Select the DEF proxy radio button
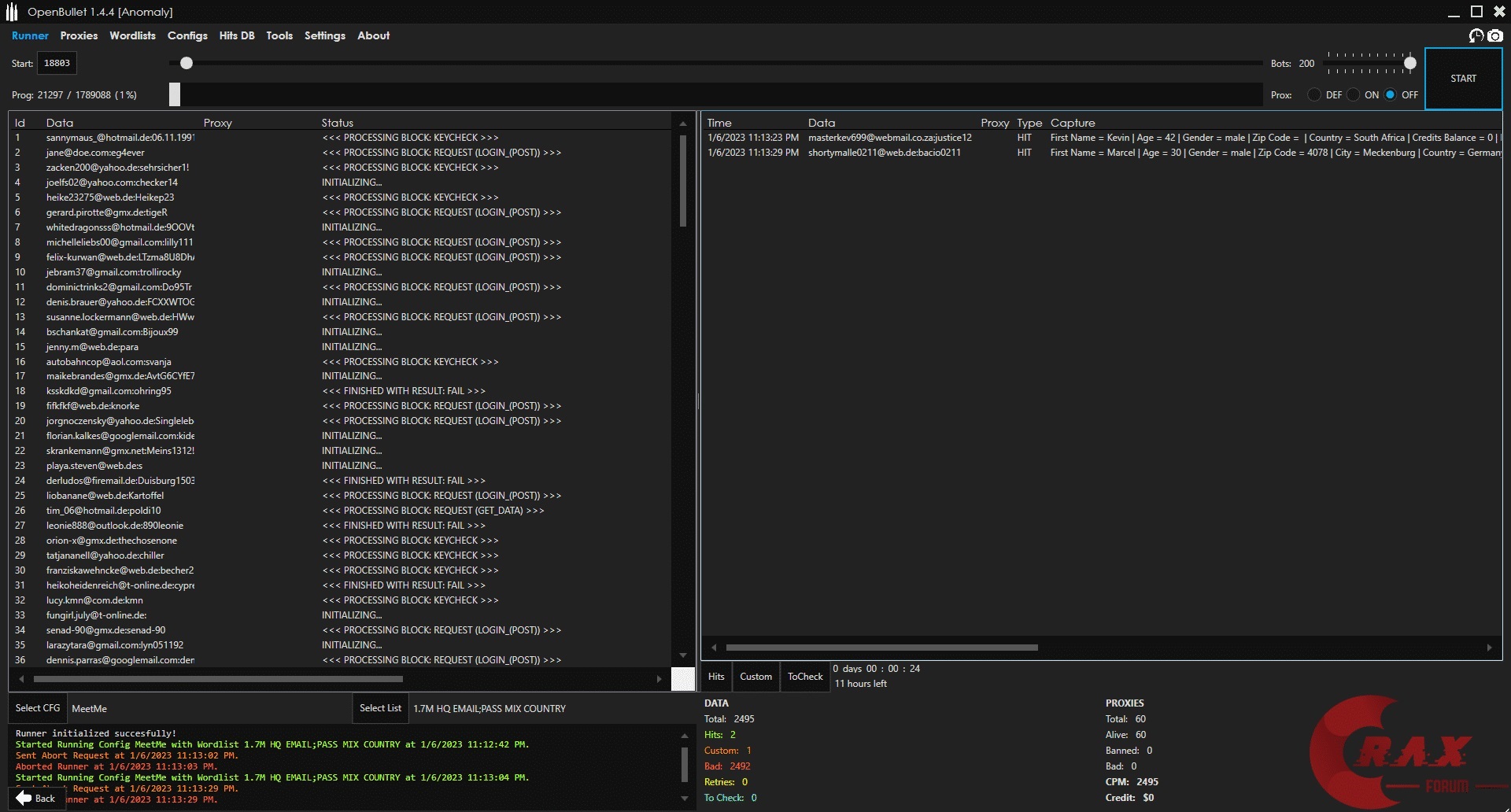The width and height of the screenshot is (1511, 812). click(1314, 94)
